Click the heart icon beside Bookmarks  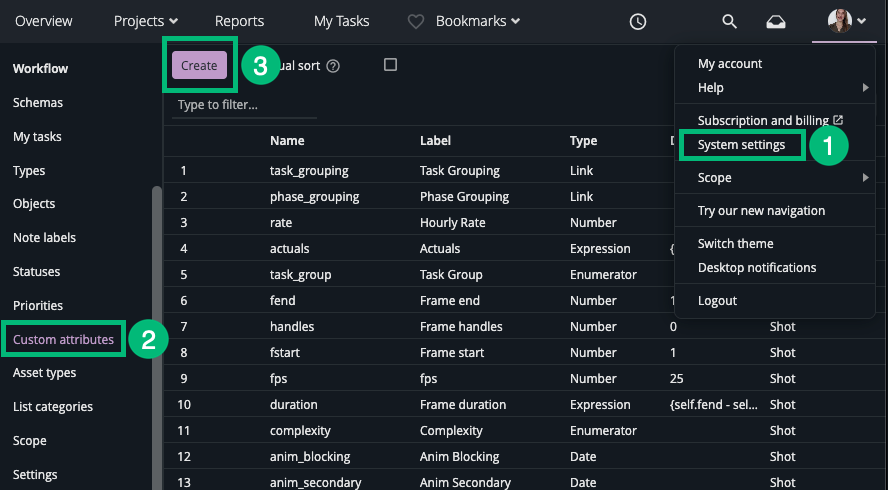click(x=417, y=21)
